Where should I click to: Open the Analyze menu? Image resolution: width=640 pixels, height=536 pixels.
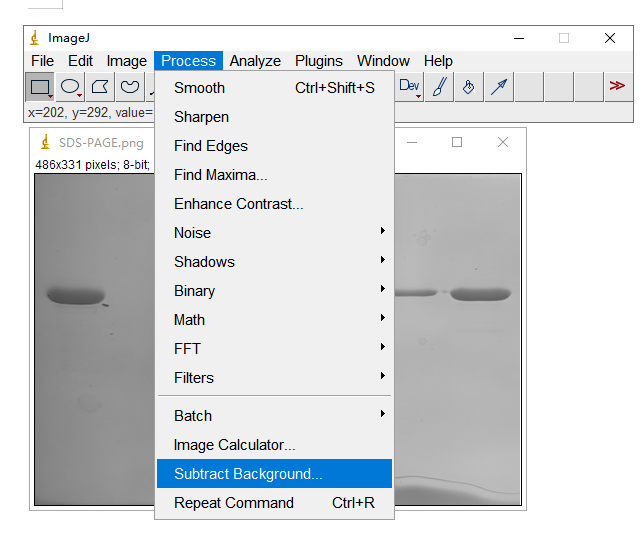tap(255, 61)
